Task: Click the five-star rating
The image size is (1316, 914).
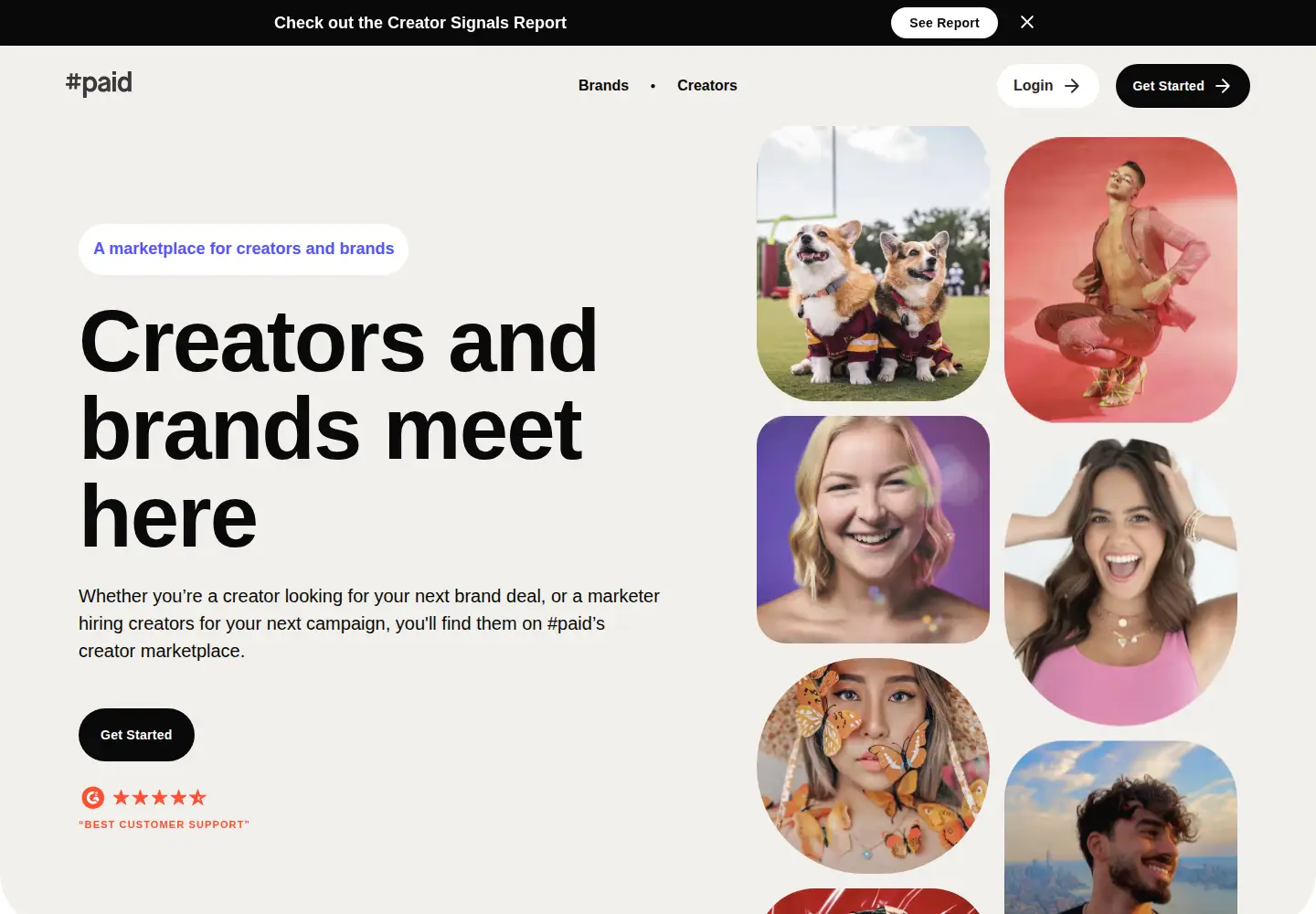Action: coord(160,798)
